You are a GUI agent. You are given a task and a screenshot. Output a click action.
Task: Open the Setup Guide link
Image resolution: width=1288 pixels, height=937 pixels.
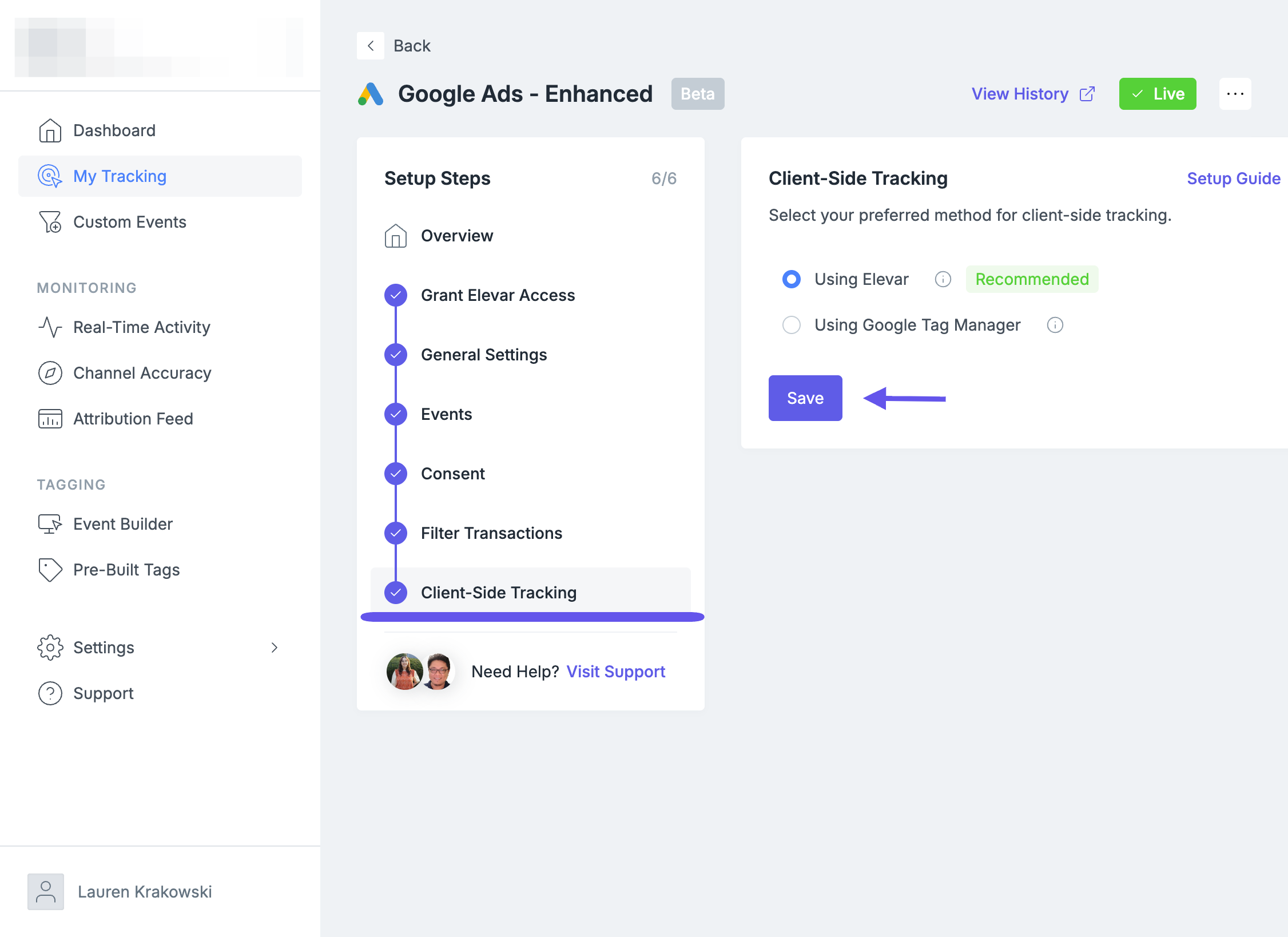(1234, 178)
